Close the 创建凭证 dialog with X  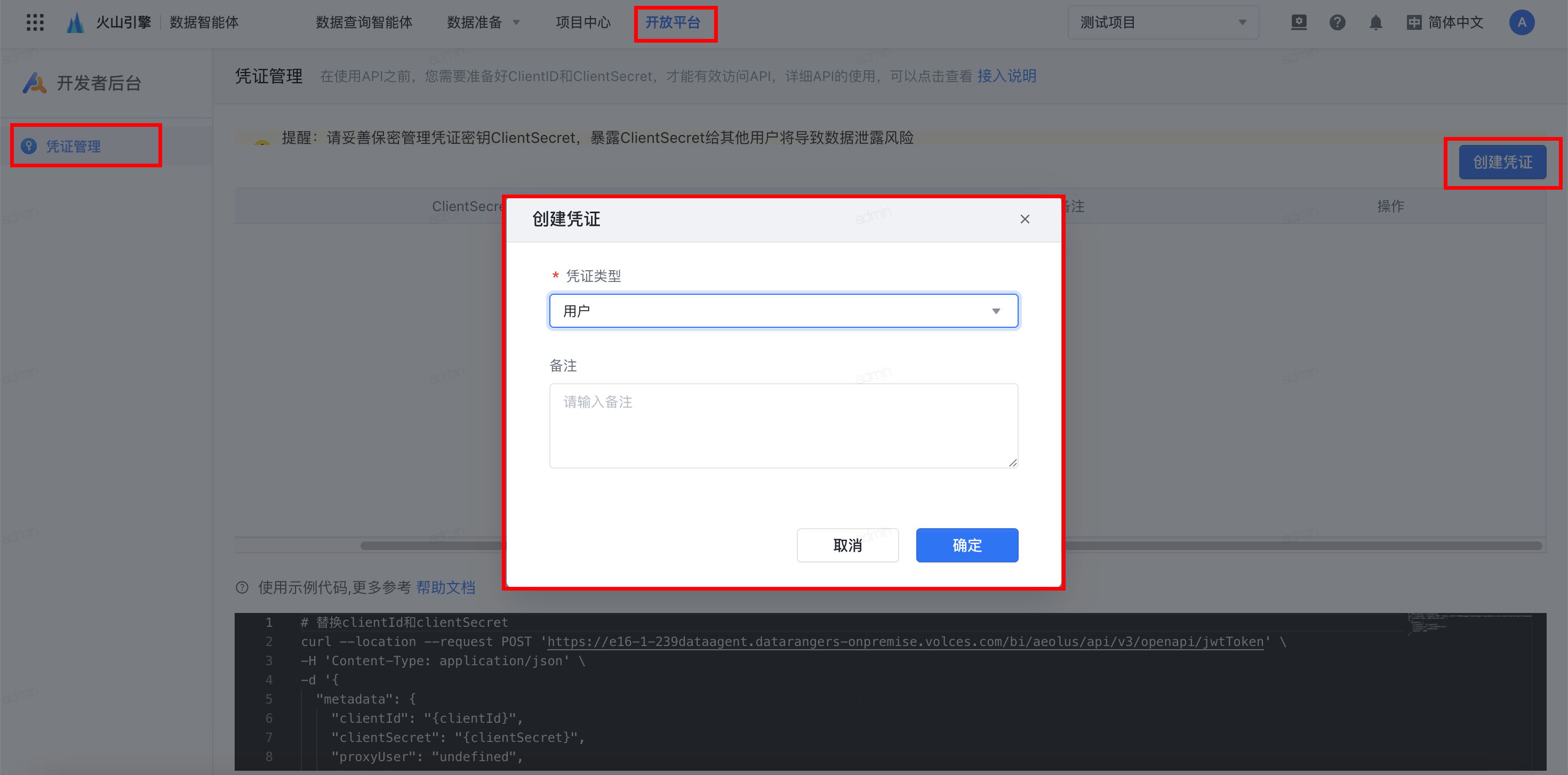pos(1025,219)
